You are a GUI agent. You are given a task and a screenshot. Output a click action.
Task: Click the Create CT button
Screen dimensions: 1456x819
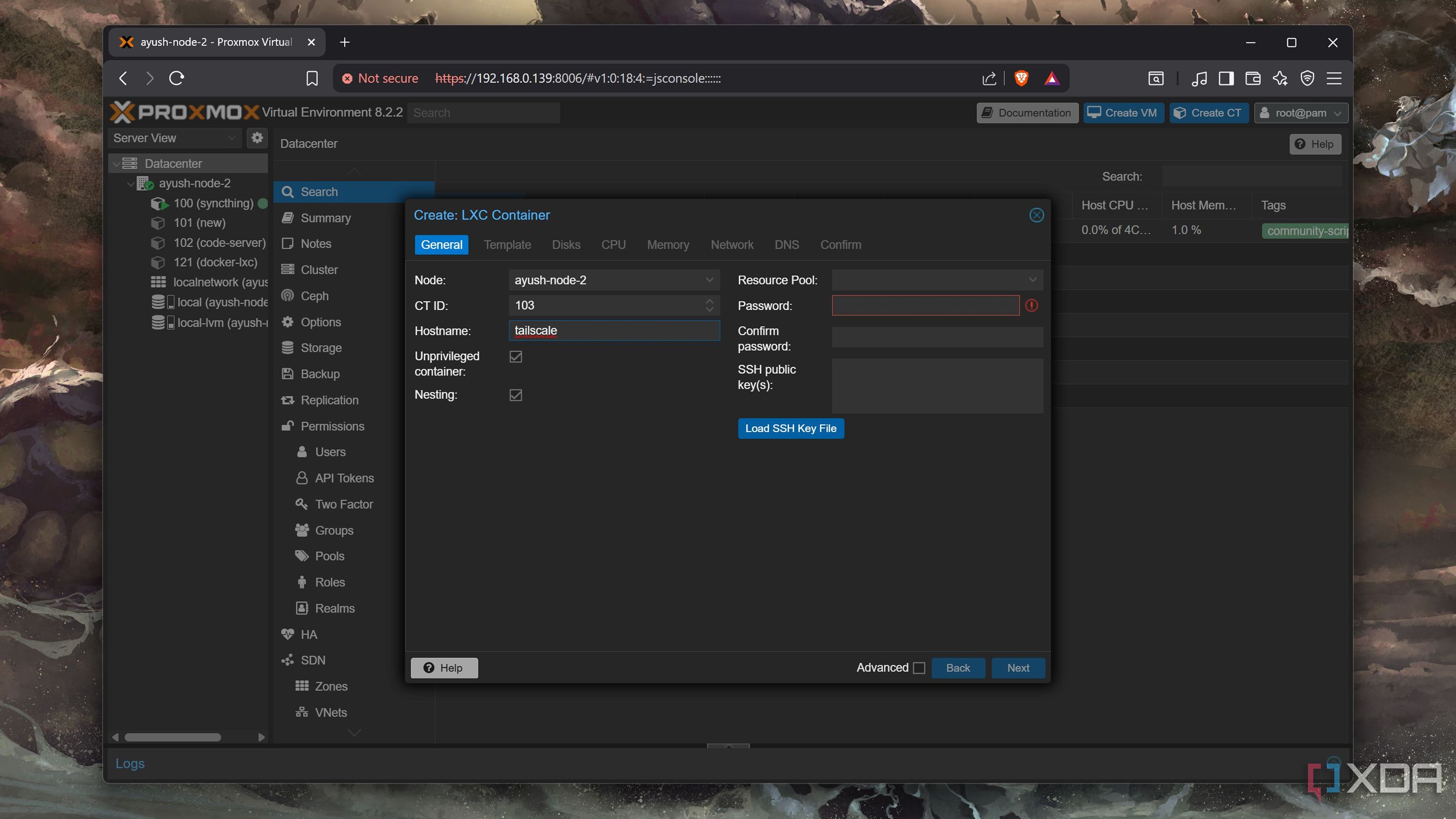(1208, 113)
